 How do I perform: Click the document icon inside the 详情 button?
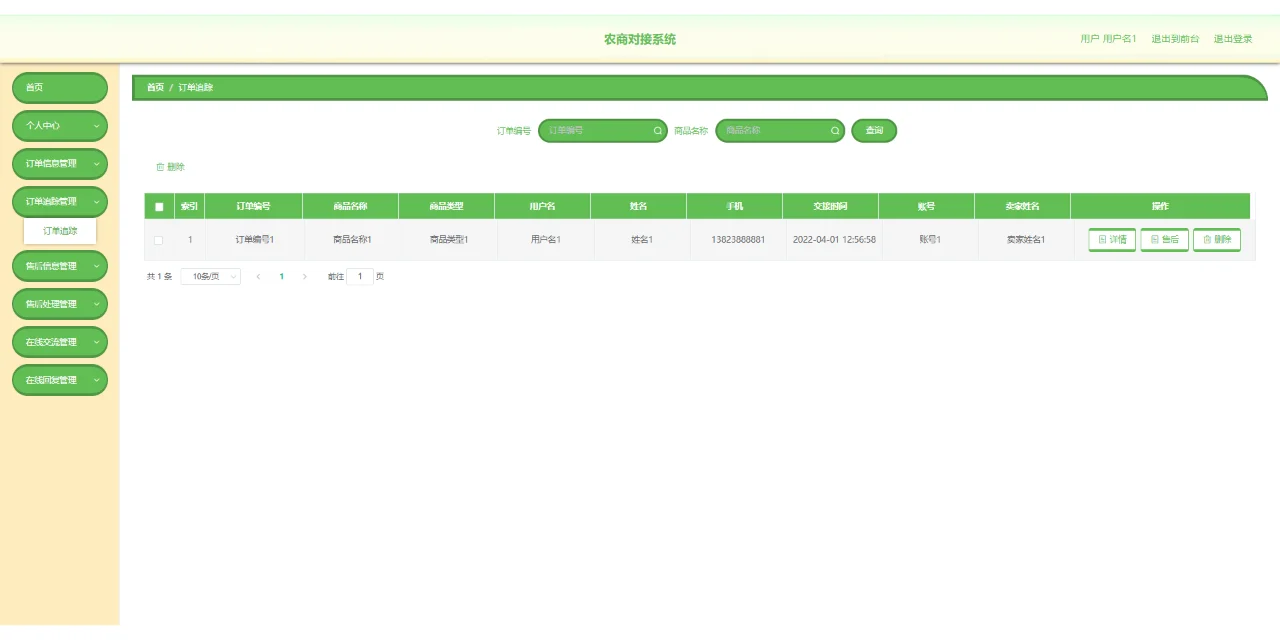coord(1100,239)
